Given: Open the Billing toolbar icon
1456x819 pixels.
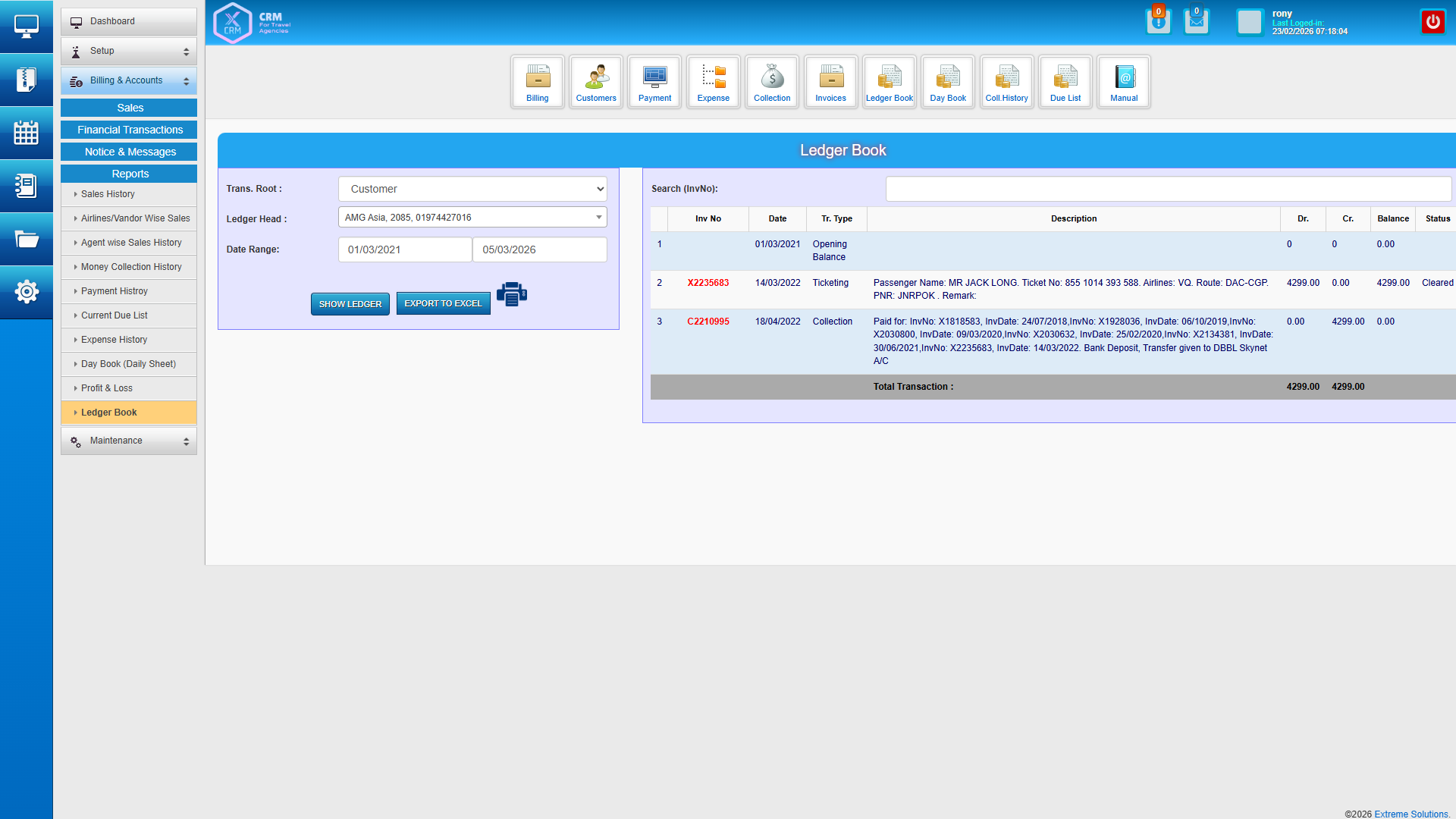Looking at the screenshot, I should point(537,81).
